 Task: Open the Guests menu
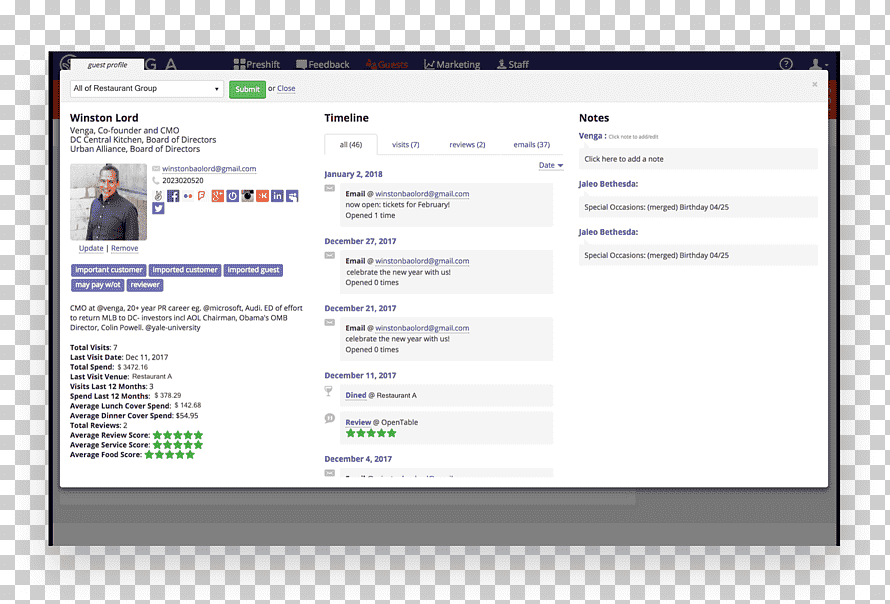[x=387, y=65]
